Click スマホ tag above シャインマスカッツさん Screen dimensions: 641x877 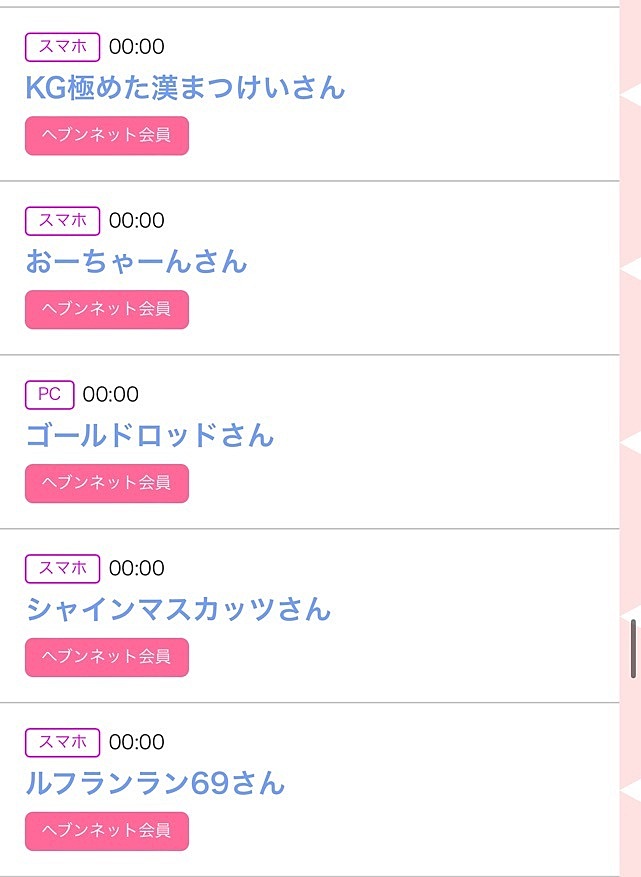click(x=63, y=569)
